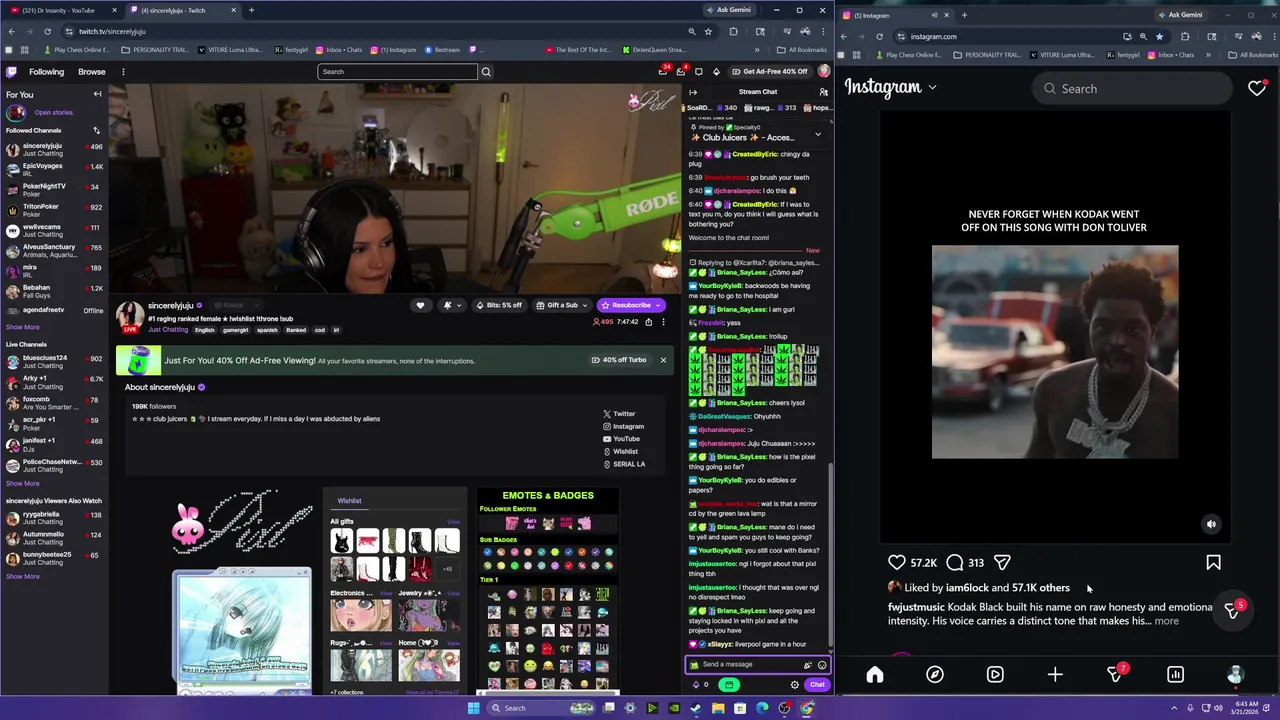Image resolution: width=1280 pixels, height=720 pixels.
Task: Open the streamer's Instagram link in About
Action: point(623,426)
